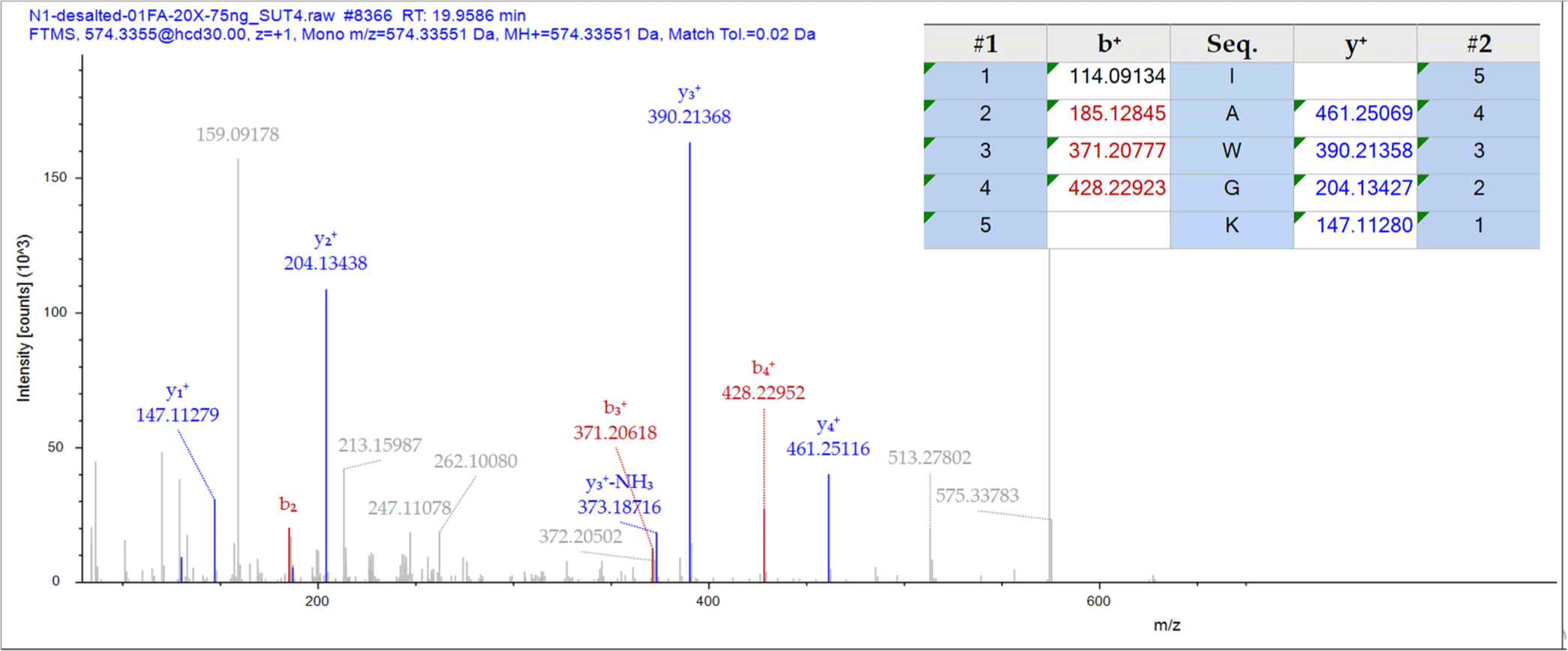This screenshot has width=1568, height=651.
Task: Click the y3+ peak label 390.21368
Action: pos(689,117)
